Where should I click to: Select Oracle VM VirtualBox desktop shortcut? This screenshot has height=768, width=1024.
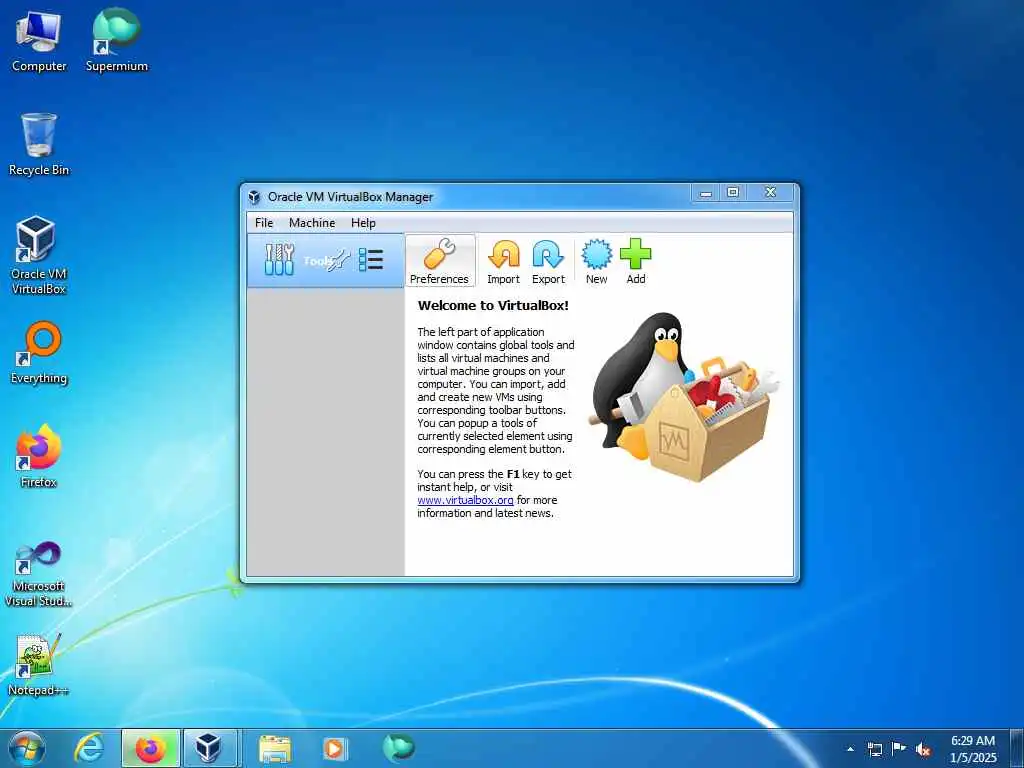click(x=39, y=255)
